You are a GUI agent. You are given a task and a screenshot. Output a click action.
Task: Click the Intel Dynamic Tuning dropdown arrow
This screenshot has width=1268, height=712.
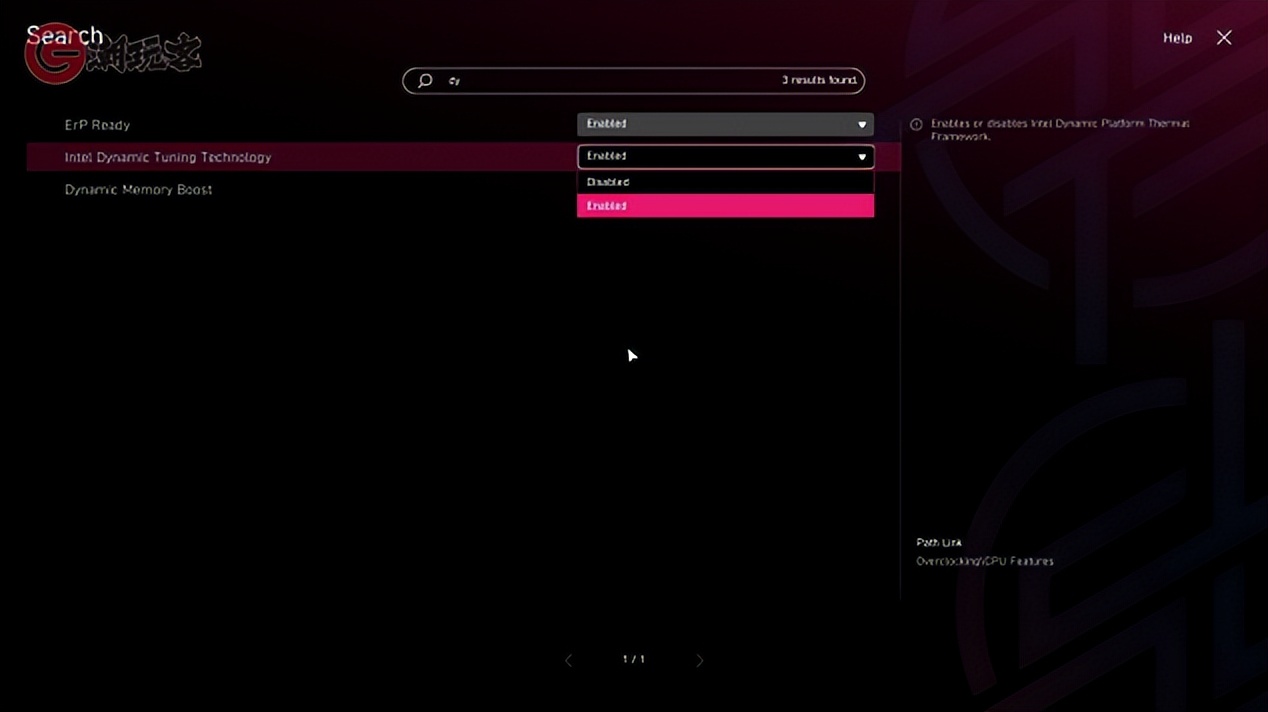click(x=862, y=157)
